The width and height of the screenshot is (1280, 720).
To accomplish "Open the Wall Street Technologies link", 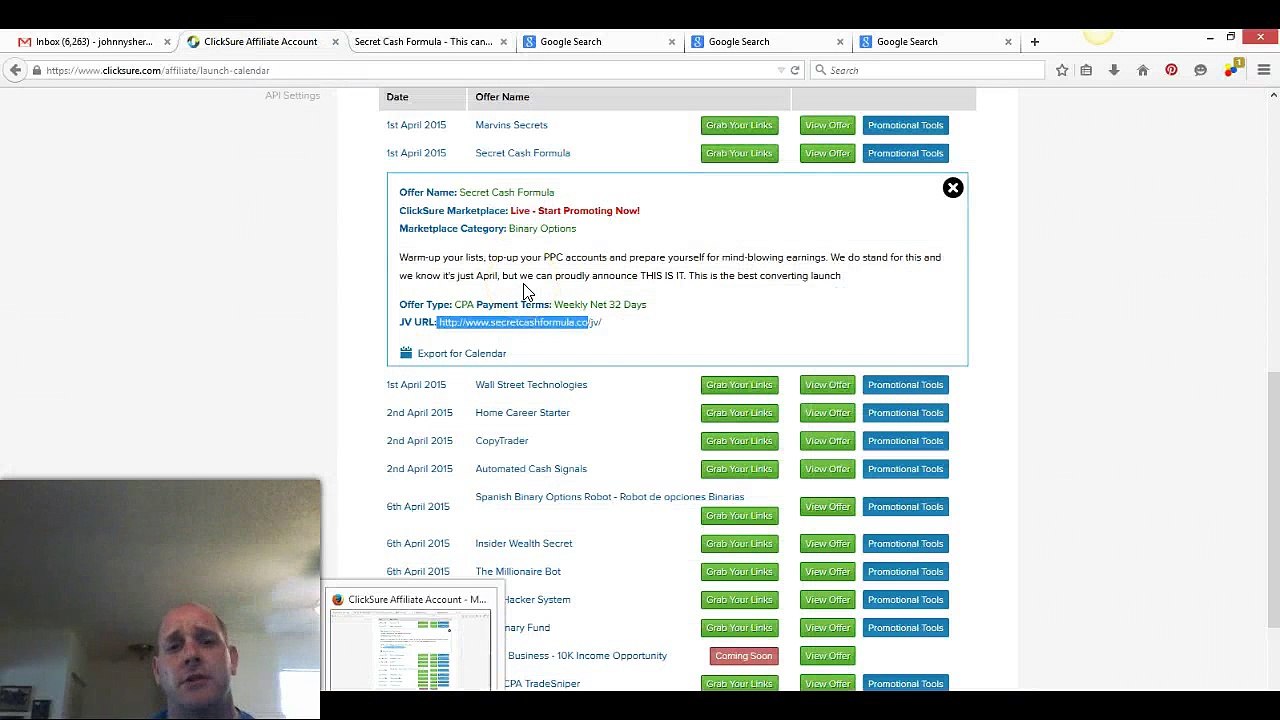I will point(531,384).
